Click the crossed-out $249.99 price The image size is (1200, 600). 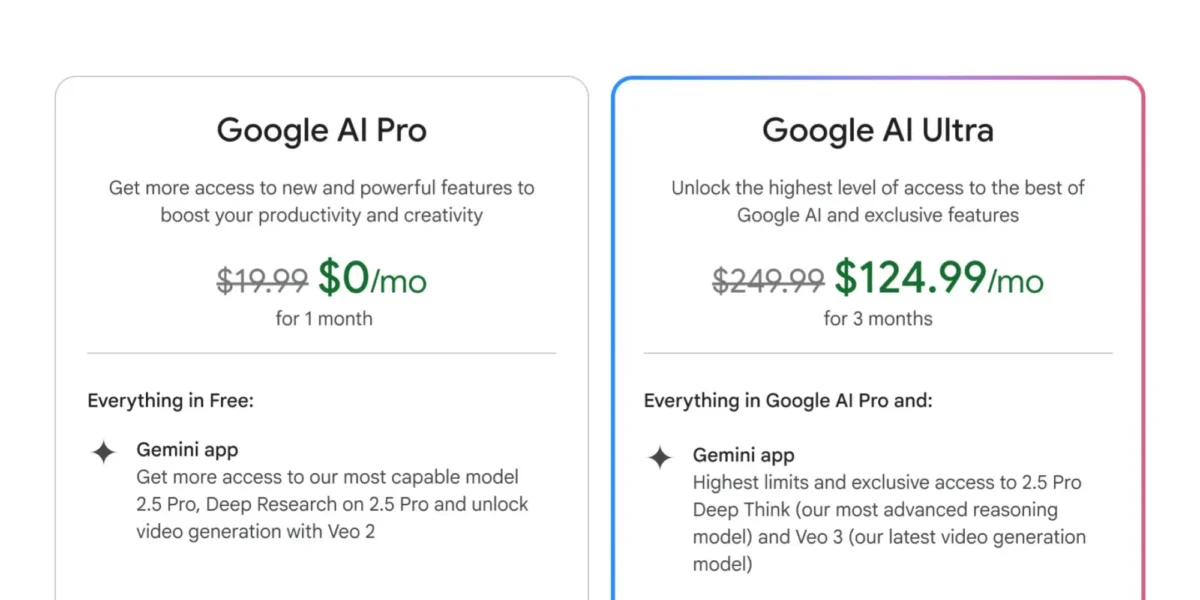tap(768, 281)
